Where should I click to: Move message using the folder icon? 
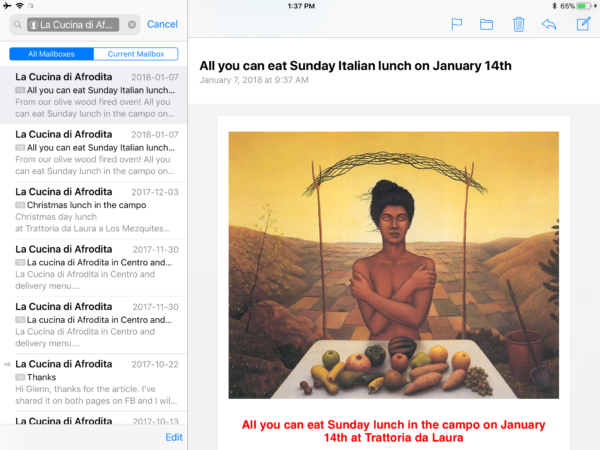click(486, 24)
